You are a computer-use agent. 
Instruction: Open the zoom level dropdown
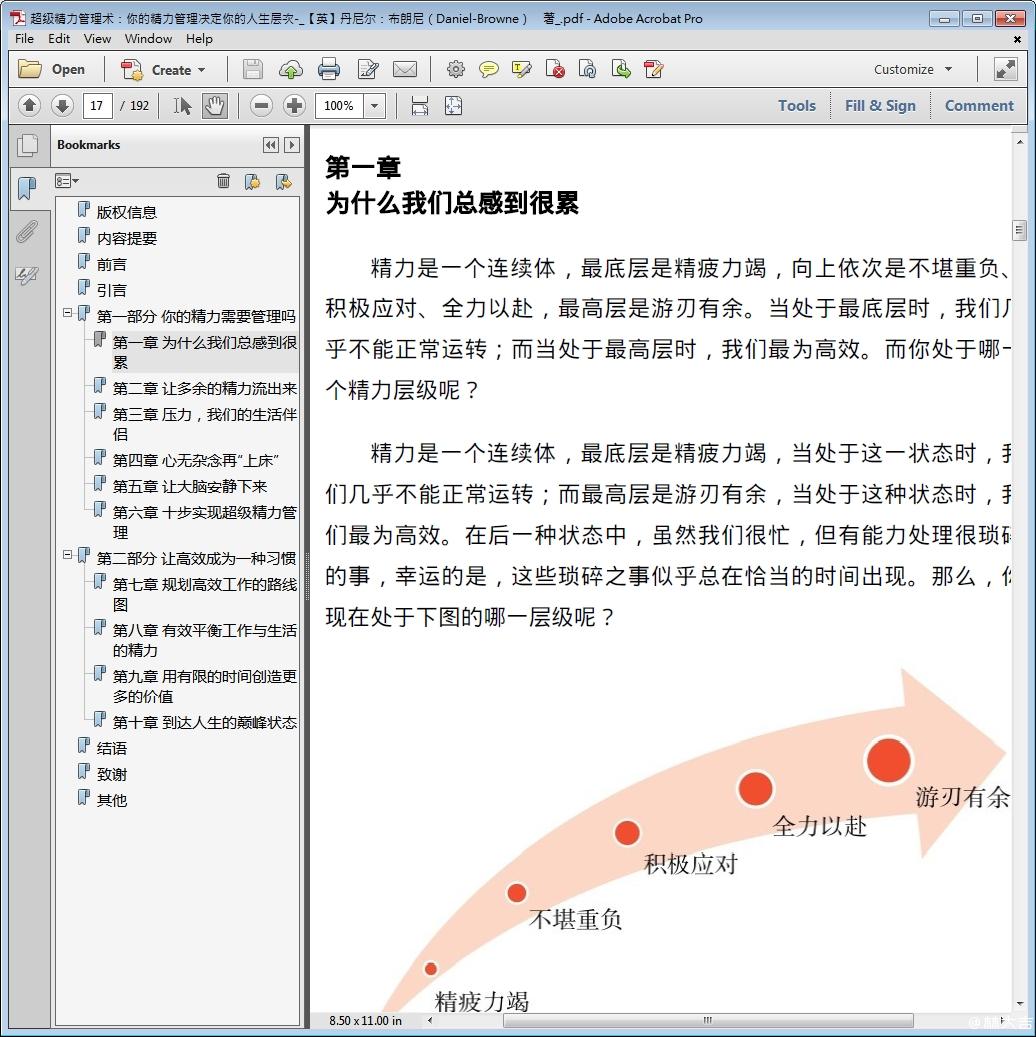point(375,106)
